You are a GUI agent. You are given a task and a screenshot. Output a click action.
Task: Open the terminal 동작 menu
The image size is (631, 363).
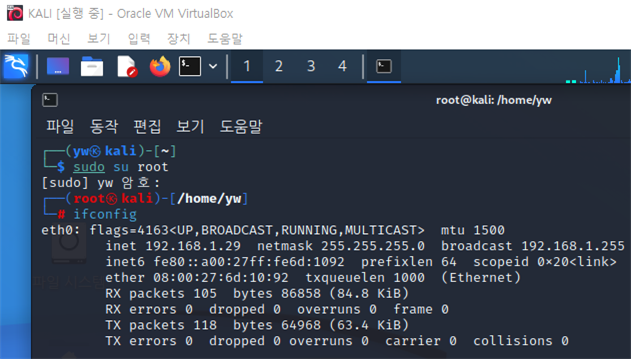[104, 126]
